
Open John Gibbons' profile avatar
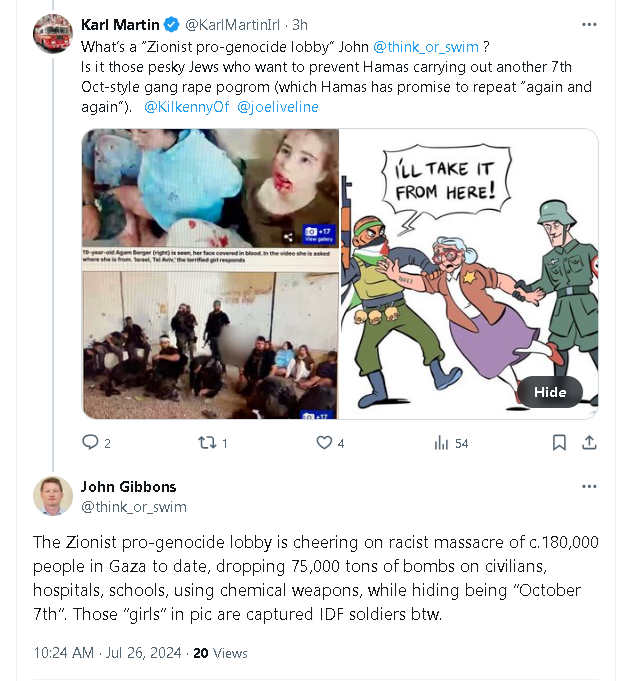(52, 496)
